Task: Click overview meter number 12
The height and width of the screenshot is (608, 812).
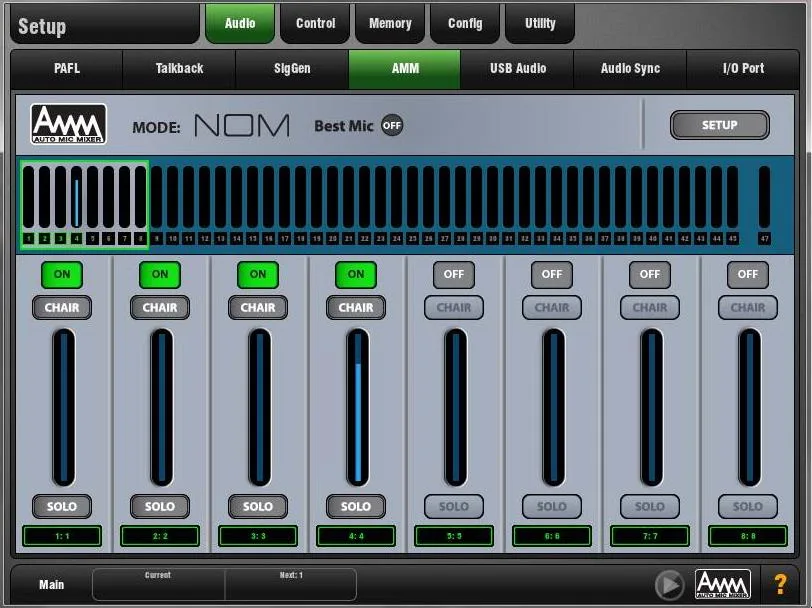Action: (205, 197)
